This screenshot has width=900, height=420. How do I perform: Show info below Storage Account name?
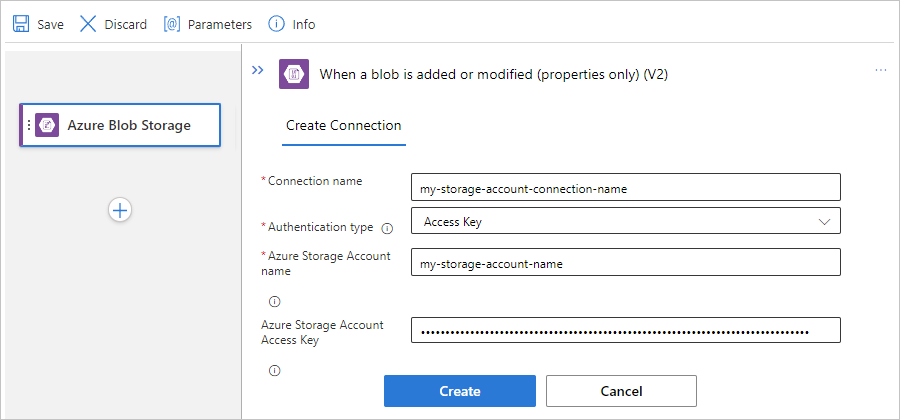(275, 301)
